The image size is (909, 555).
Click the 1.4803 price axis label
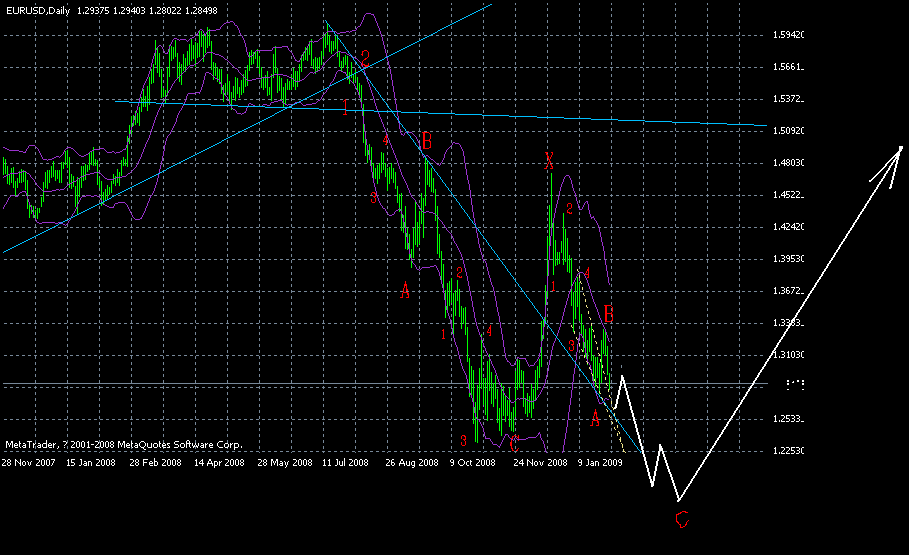pos(788,162)
